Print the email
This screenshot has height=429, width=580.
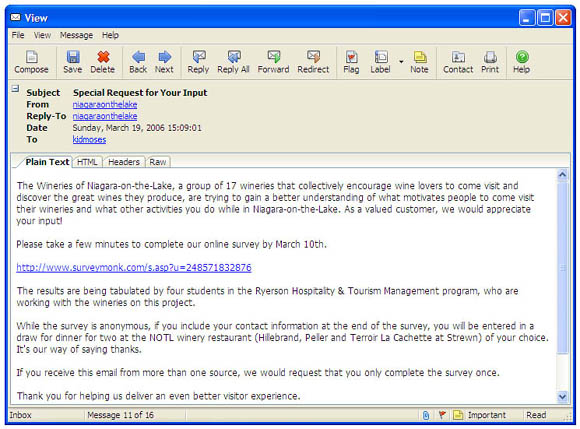[490, 62]
